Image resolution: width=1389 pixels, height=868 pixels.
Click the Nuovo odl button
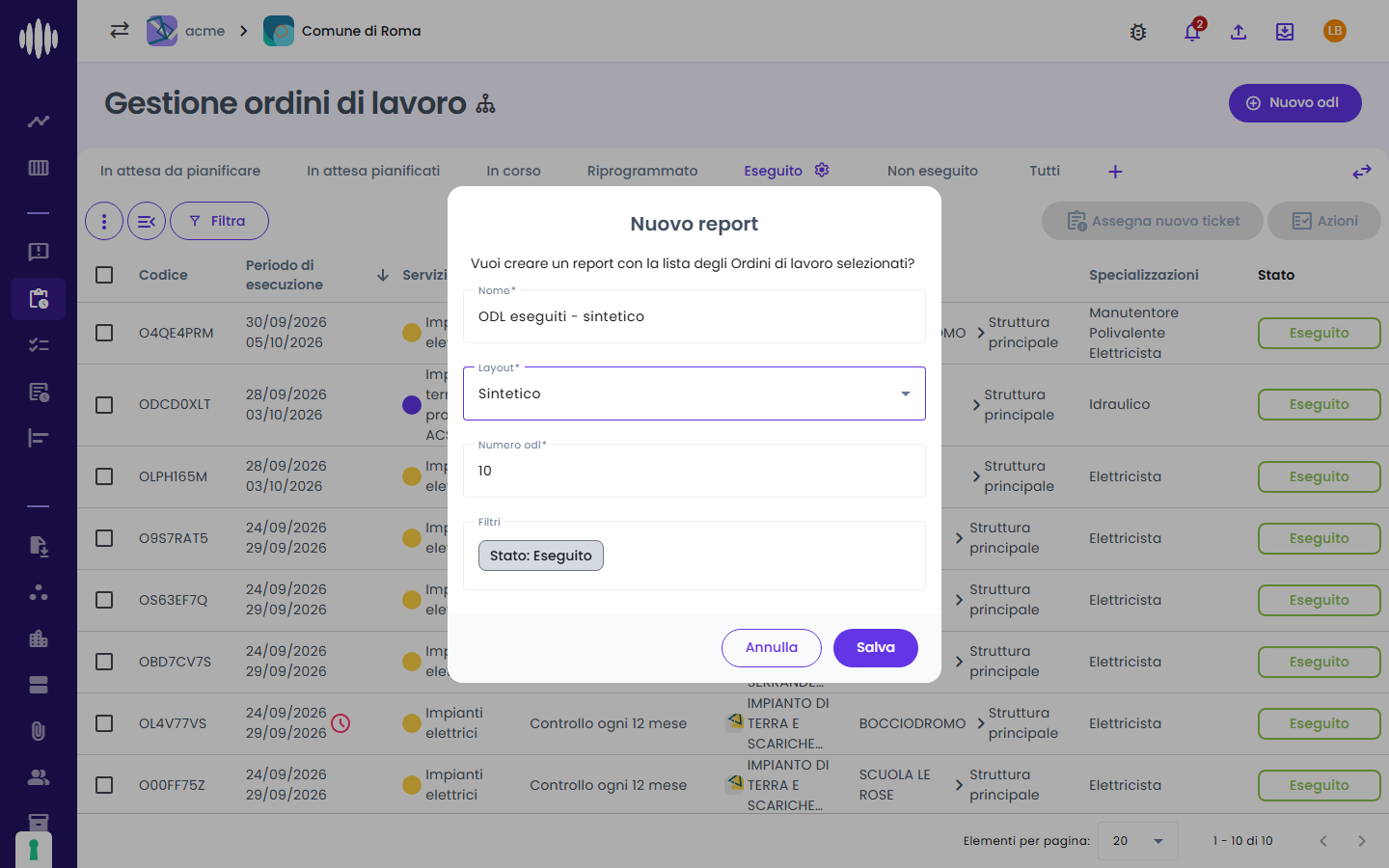click(1294, 103)
